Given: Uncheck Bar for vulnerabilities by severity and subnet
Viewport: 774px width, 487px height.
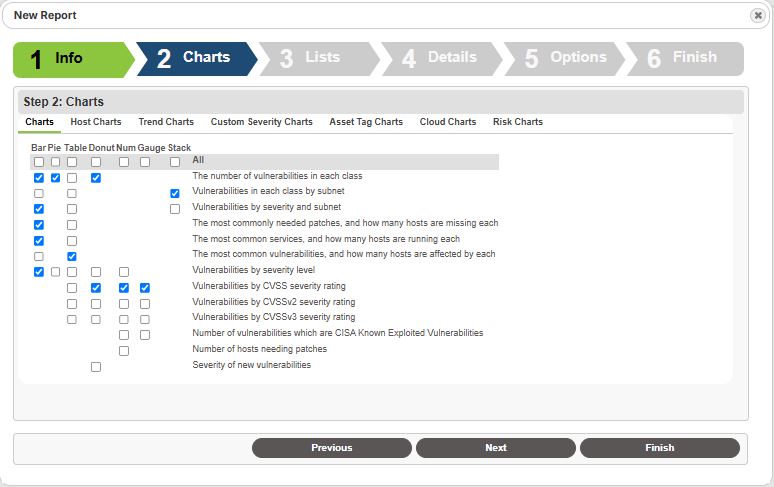Looking at the screenshot, I should click(39, 209).
